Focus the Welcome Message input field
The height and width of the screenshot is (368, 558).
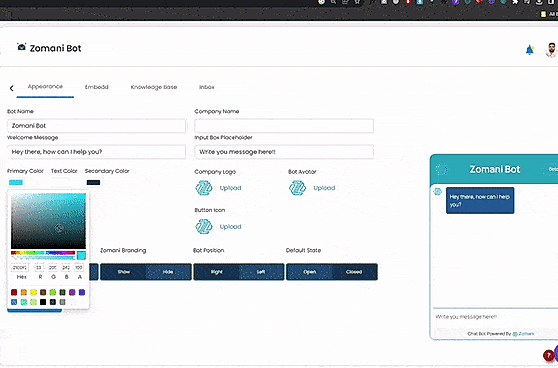[96, 152]
